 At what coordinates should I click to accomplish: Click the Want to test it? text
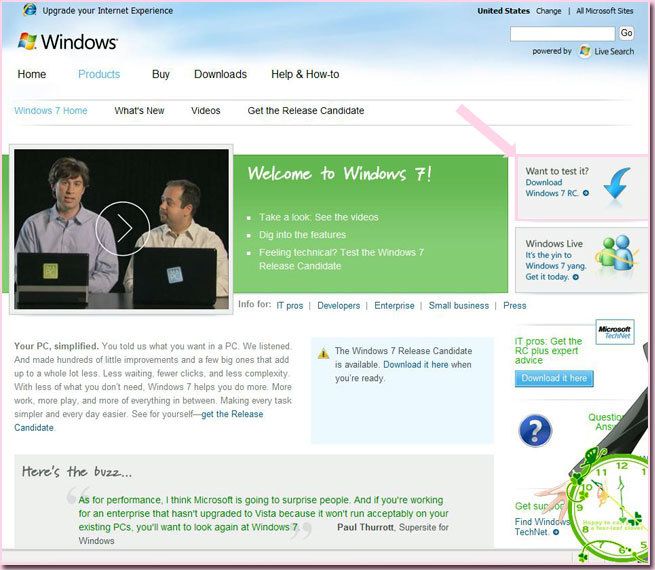pos(557,171)
